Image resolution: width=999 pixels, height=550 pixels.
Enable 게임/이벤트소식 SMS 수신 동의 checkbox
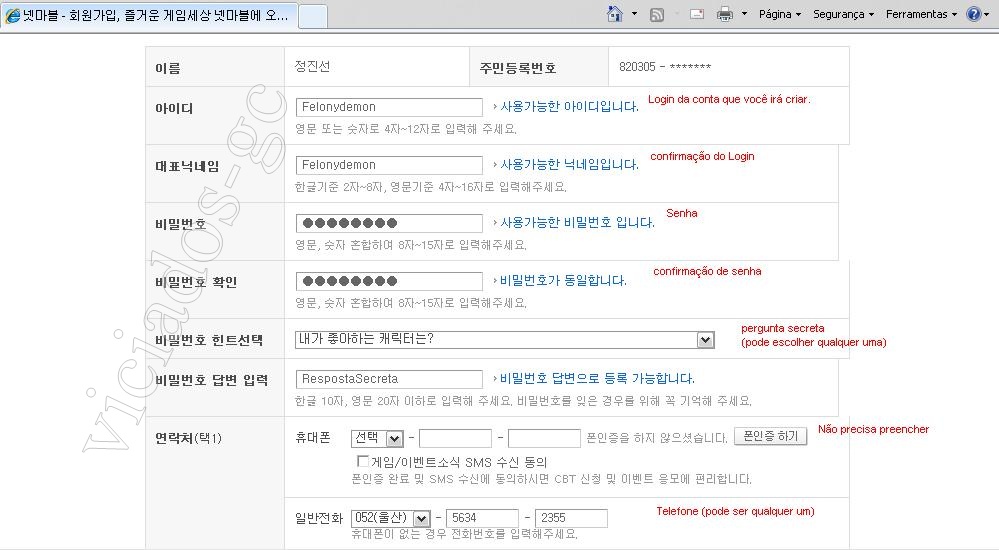[x=363, y=461]
